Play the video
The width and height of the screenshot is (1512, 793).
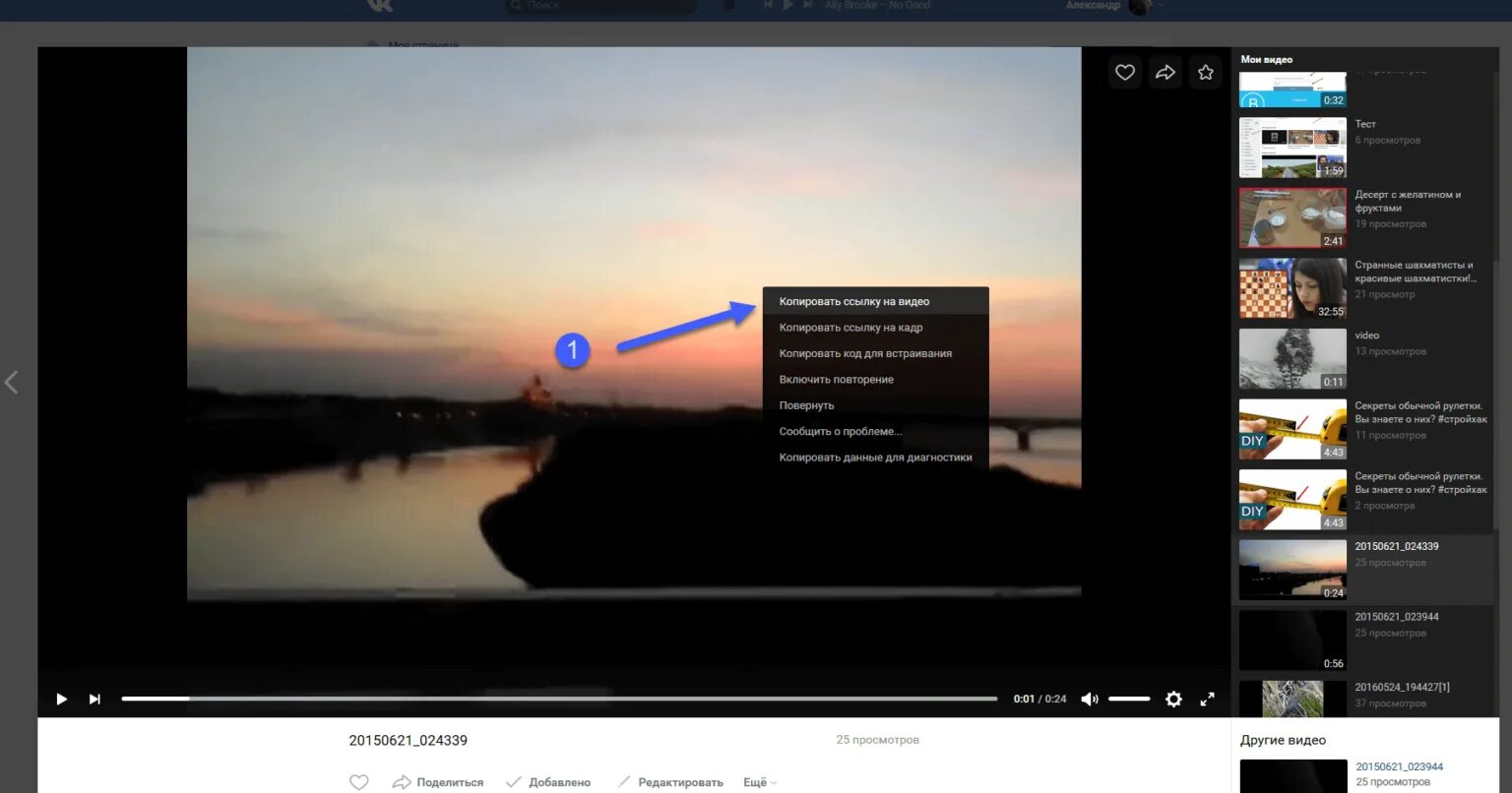(x=62, y=699)
